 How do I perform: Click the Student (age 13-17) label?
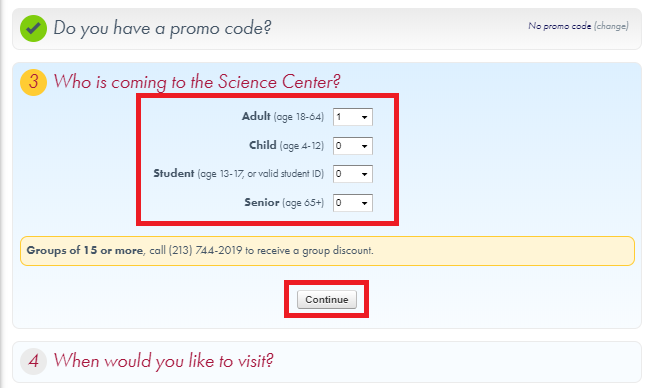pos(238,173)
